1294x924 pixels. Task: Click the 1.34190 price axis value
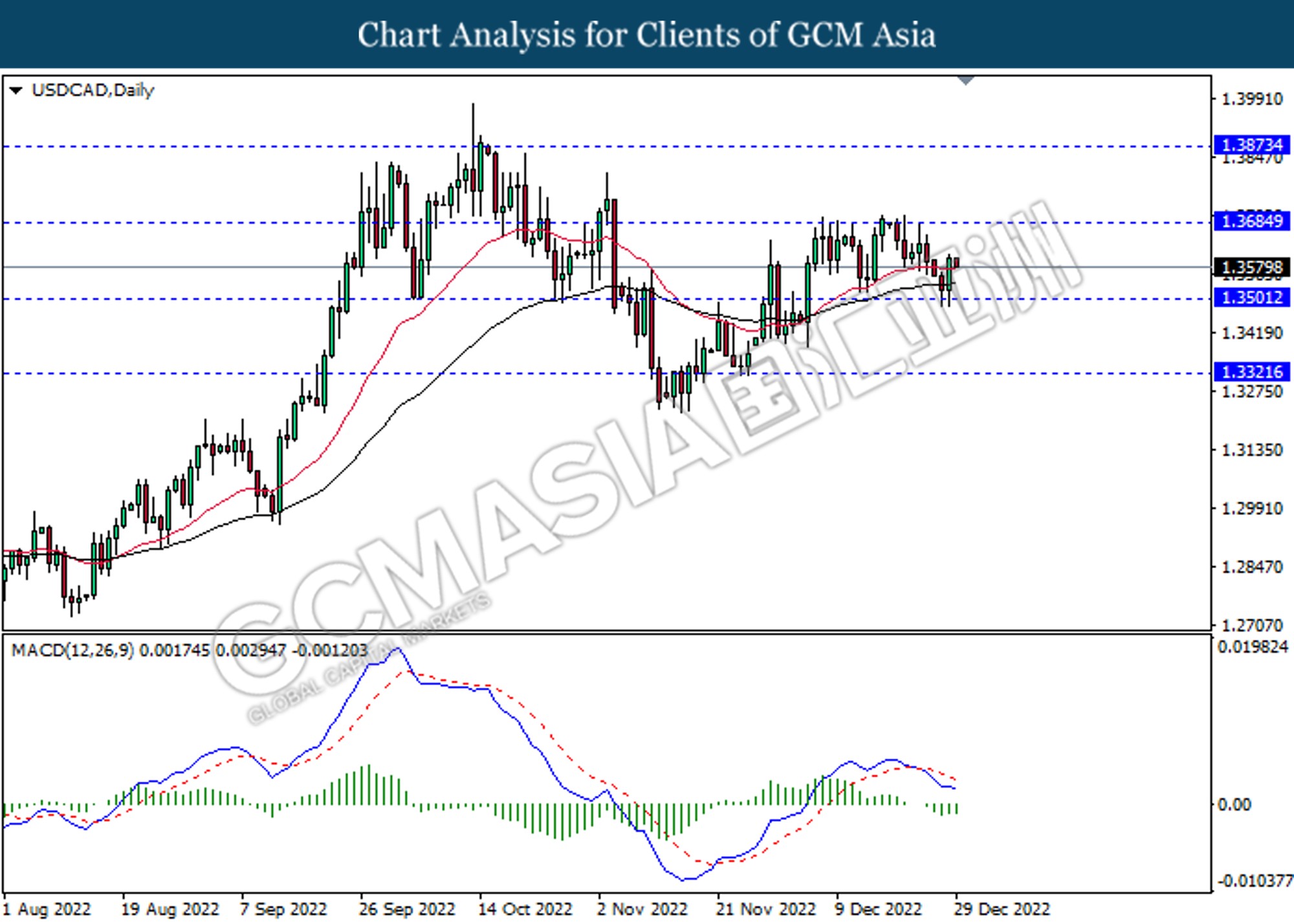(1251, 333)
